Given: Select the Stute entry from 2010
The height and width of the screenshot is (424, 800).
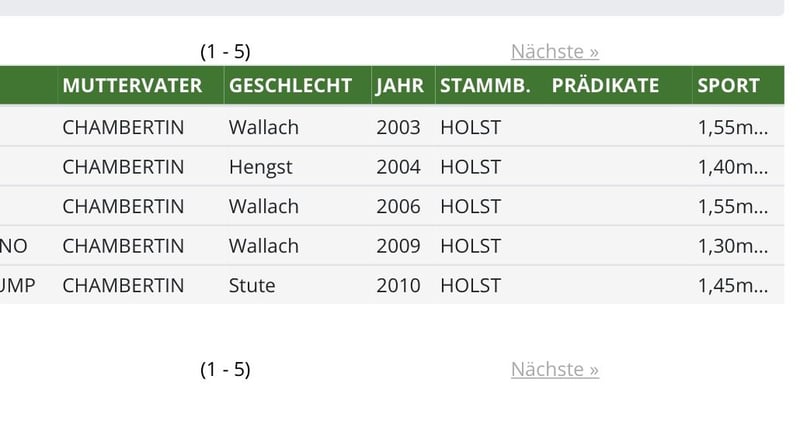Looking at the screenshot, I should coord(392,285).
